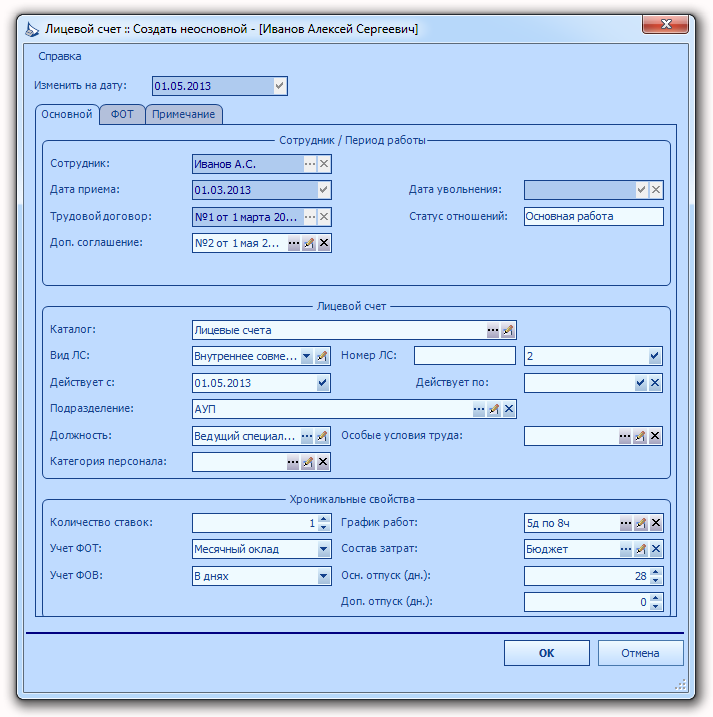Expand the Учет ФОТ Месячный оклад dropdown
The image size is (713, 717).
click(x=323, y=549)
